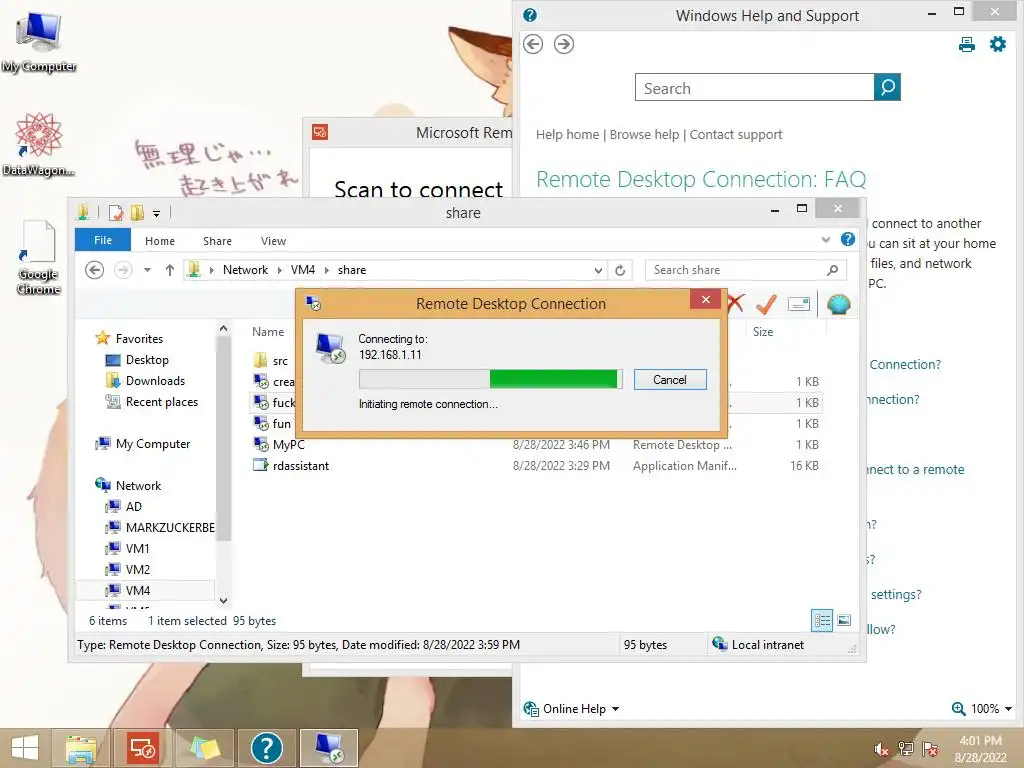
Task: Expand the breadcrumb arrow after VM4
Action: pos(327,270)
